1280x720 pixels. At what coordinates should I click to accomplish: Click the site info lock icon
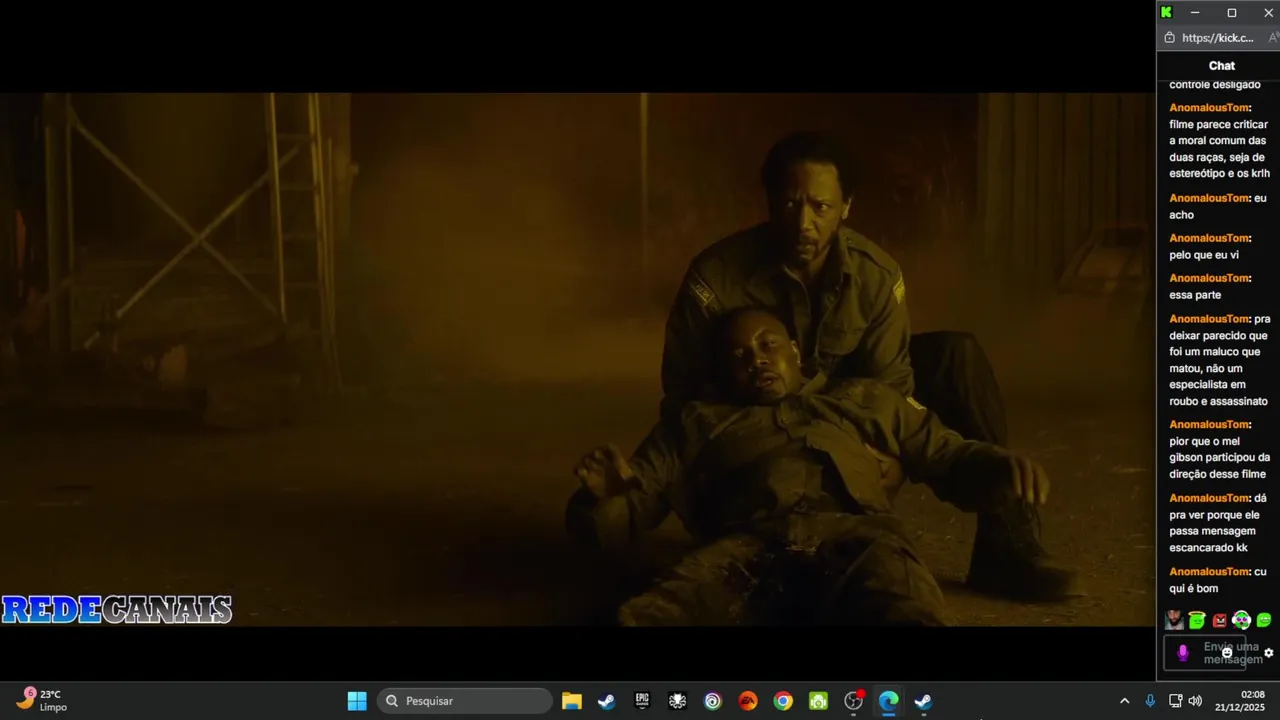[1170, 38]
